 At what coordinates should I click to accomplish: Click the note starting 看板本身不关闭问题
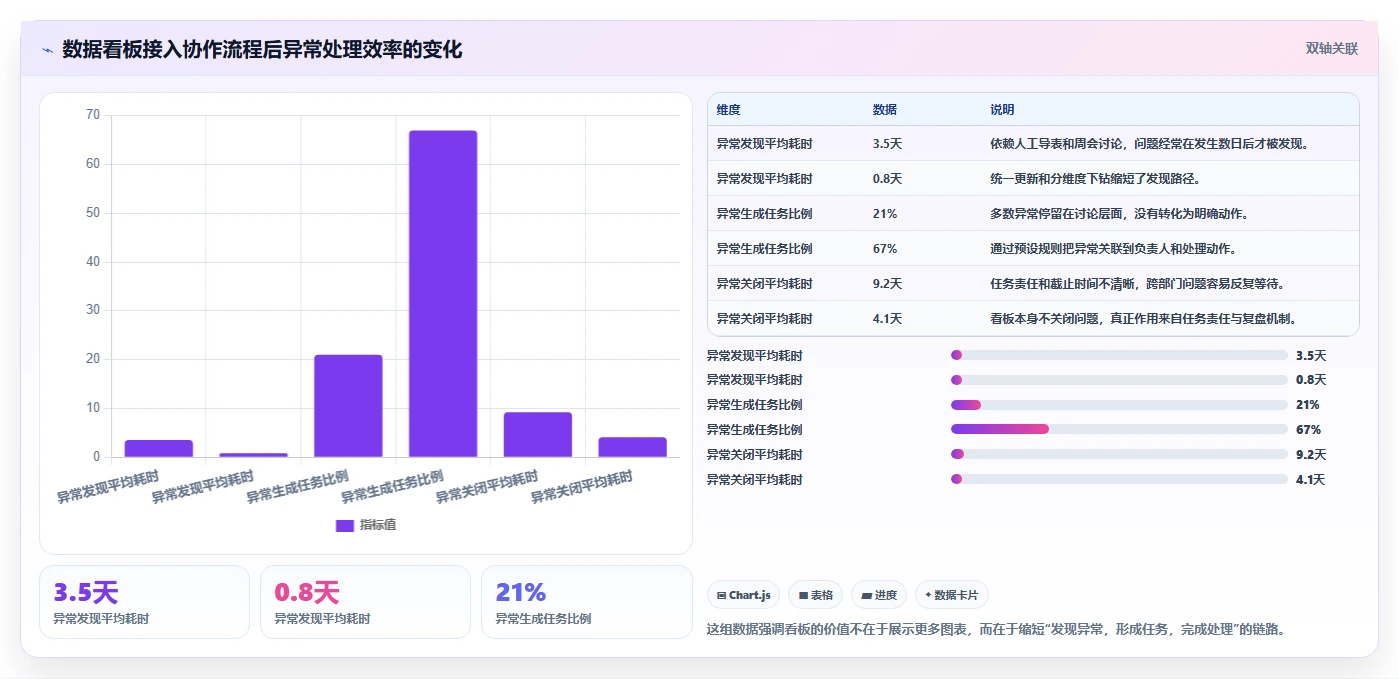pyautogui.click(x=1144, y=319)
